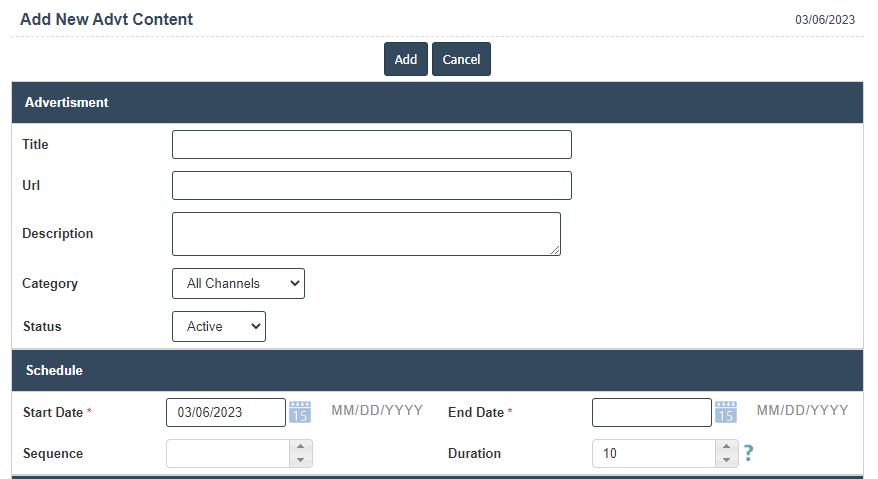The width and height of the screenshot is (878, 479).
Task: Click the Duration number field
Action: pos(654,454)
